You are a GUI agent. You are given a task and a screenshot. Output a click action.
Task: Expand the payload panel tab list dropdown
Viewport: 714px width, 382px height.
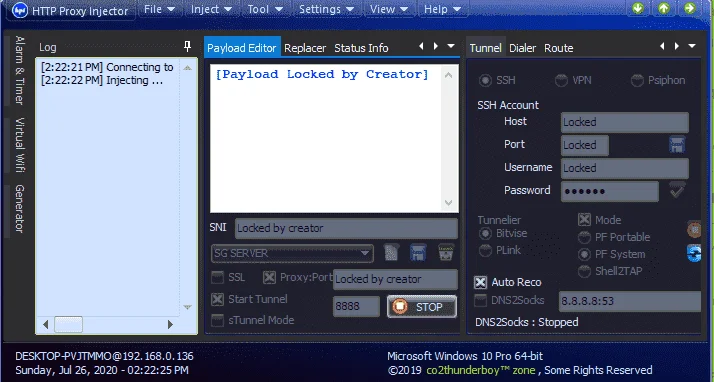[x=451, y=46]
